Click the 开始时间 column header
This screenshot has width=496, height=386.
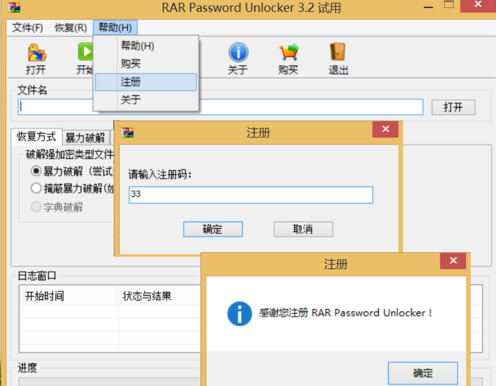[x=68, y=296]
